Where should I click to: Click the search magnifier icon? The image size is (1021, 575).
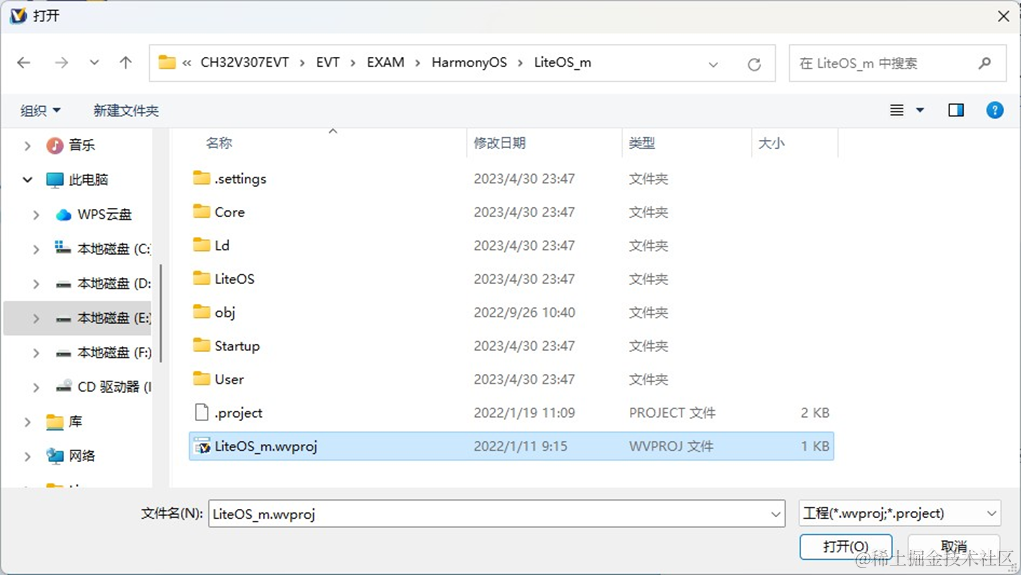pos(985,63)
